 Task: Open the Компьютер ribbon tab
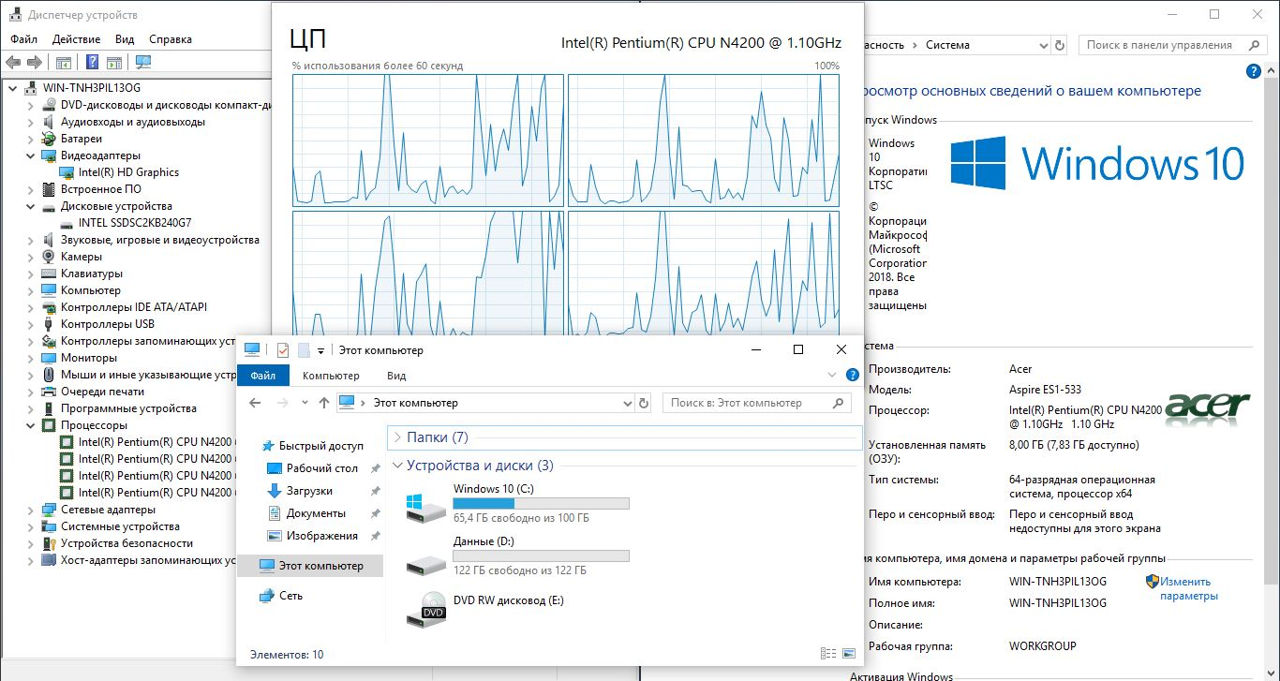pyautogui.click(x=331, y=376)
